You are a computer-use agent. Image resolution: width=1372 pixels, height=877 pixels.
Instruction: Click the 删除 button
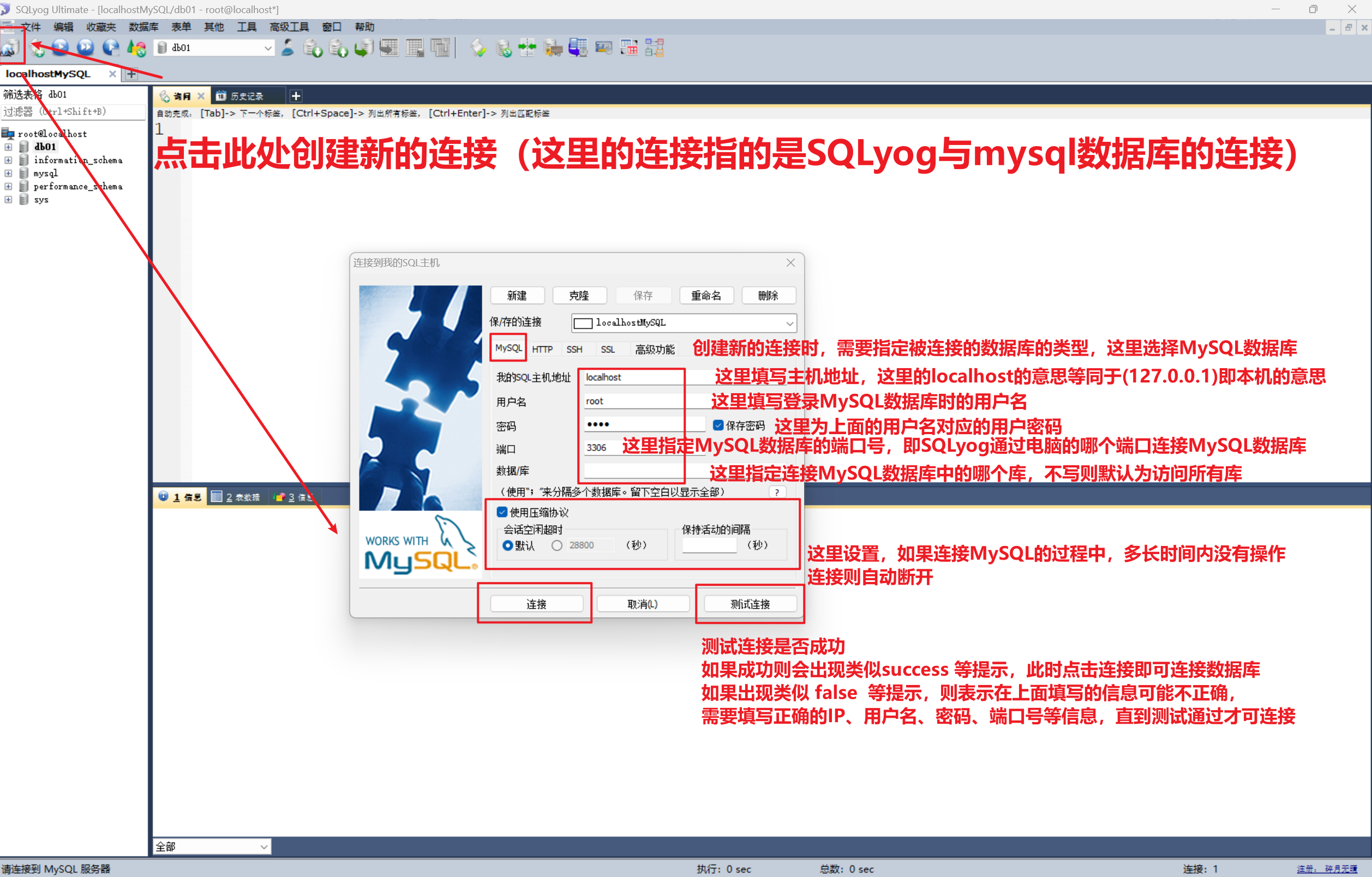click(x=769, y=296)
